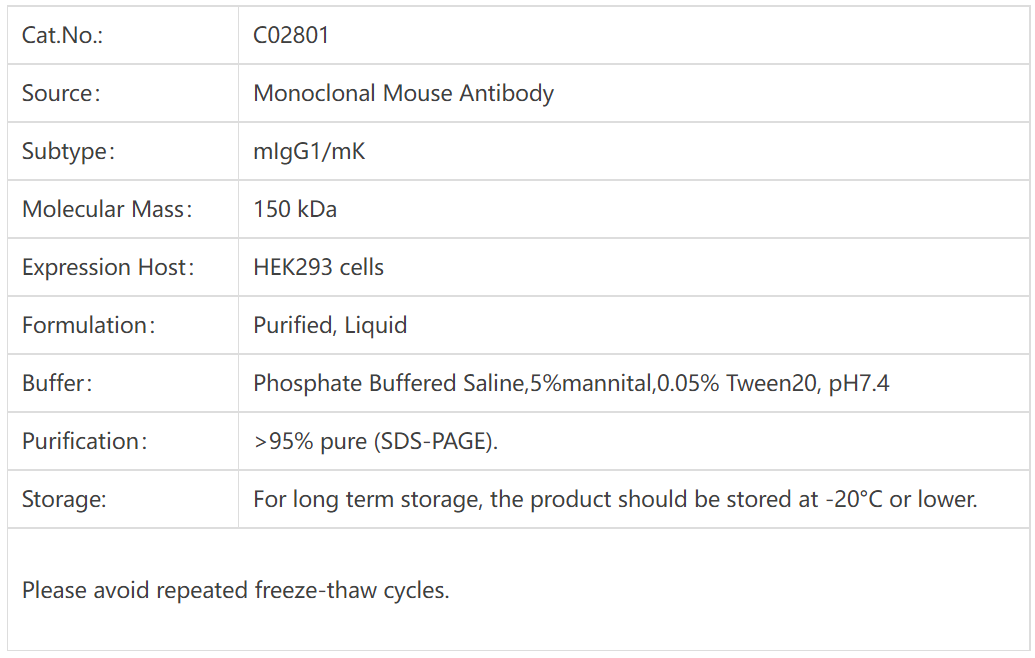Click the >95% pure (SDS-PAGE) text
Image resolution: width=1035 pixels, height=658 pixels.
[376, 442]
